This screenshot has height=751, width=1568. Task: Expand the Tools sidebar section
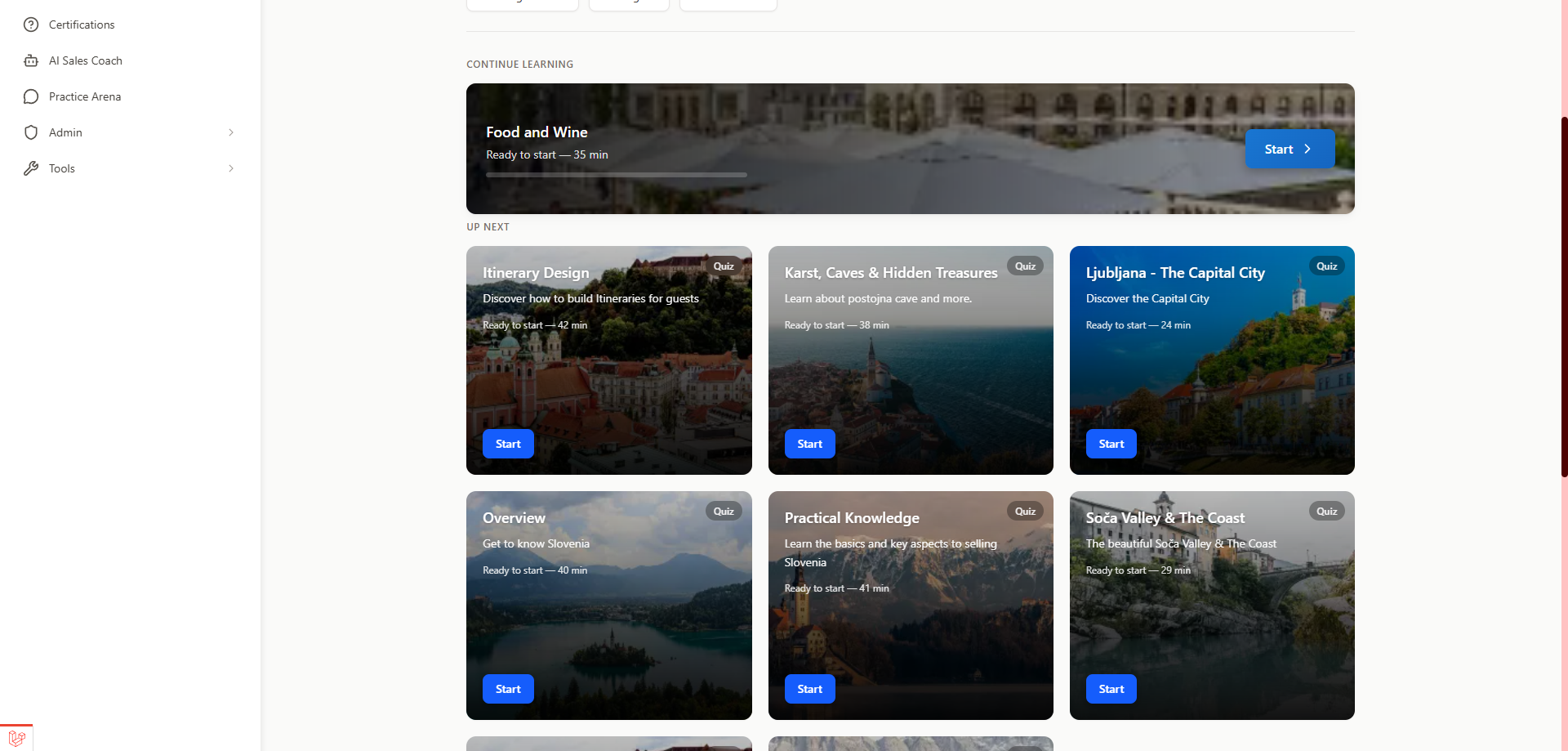point(230,168)
